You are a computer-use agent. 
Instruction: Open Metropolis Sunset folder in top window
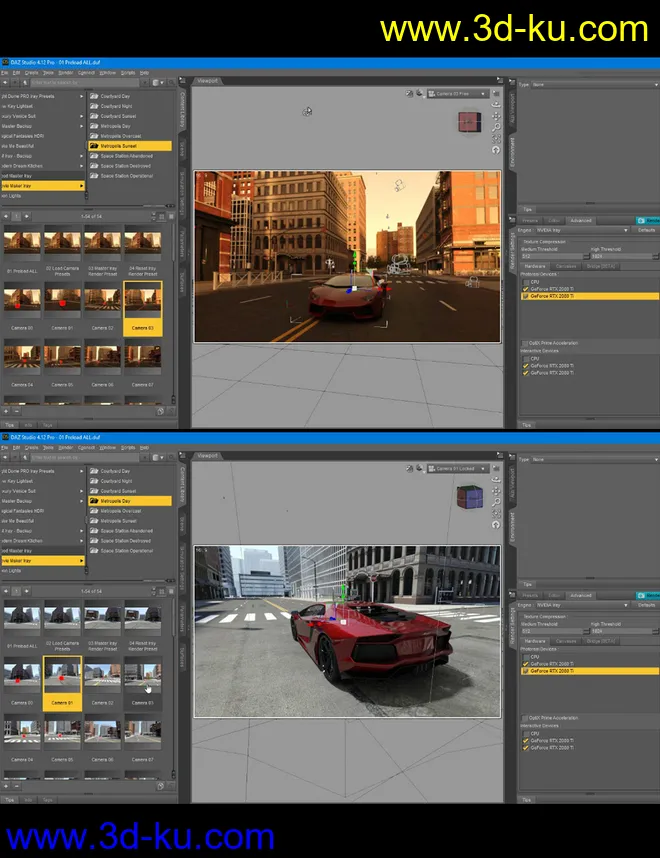[x=119, y=146]
